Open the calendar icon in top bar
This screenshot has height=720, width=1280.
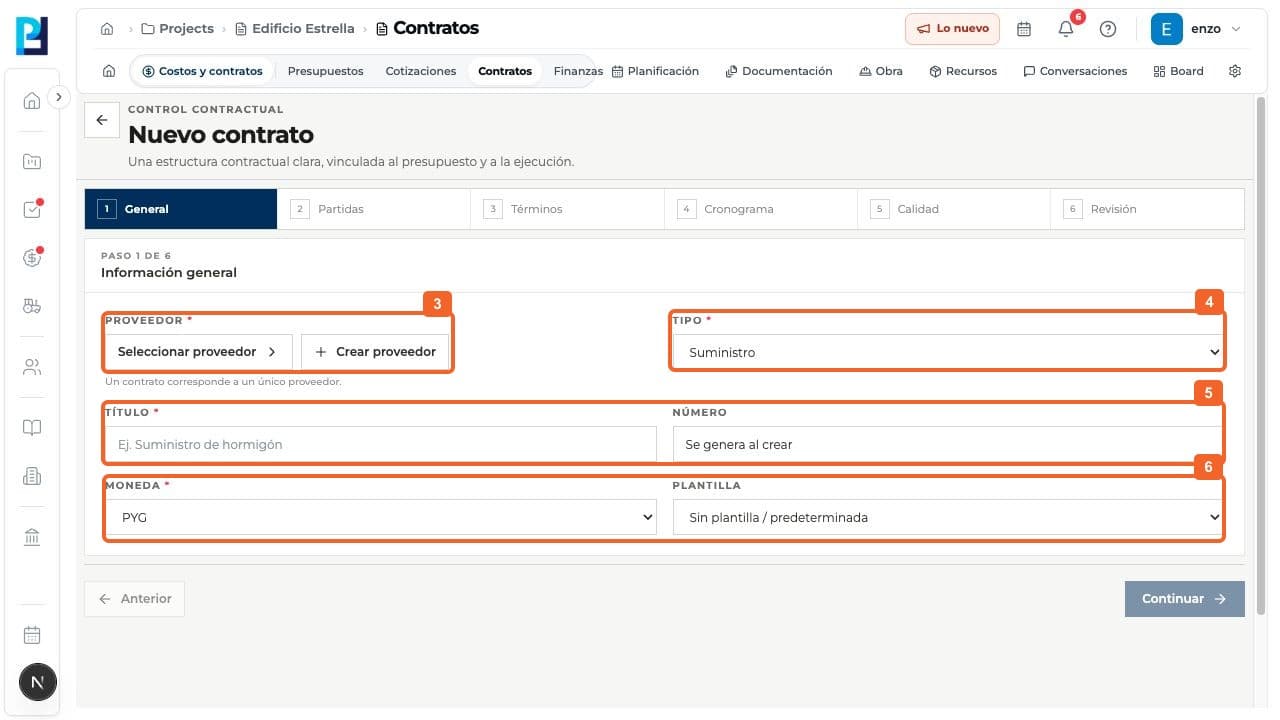pos(1024,29)
